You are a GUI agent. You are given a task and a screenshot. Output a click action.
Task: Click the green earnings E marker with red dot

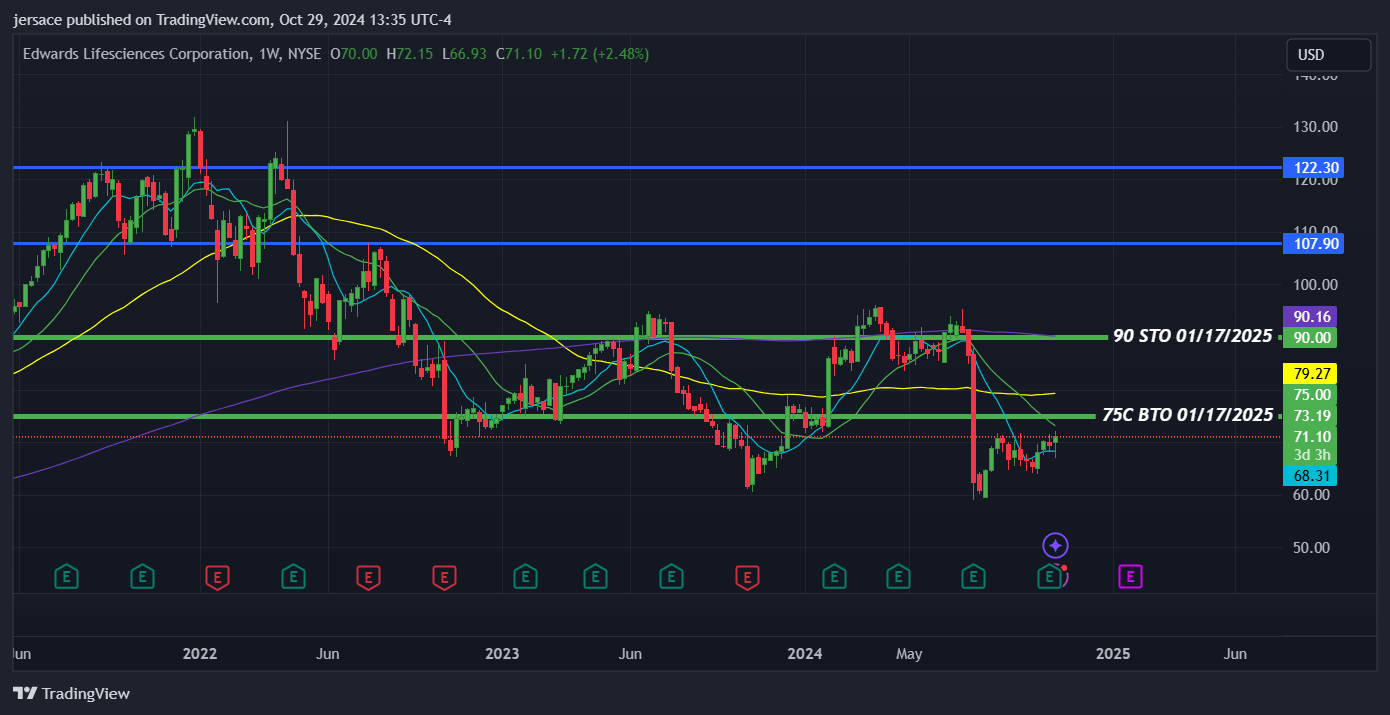click(x=1049, y=576)
